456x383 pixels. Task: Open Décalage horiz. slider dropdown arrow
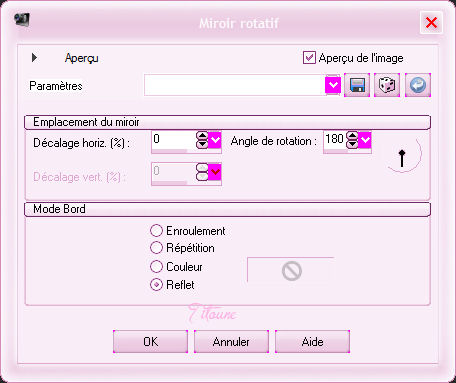coord(215,140)
